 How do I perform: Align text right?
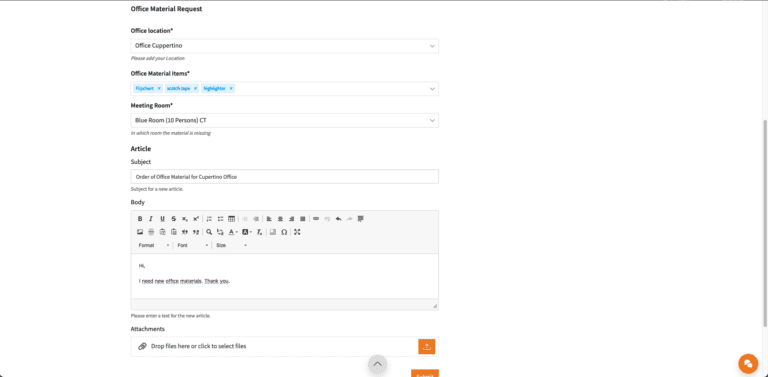point(291,219)
